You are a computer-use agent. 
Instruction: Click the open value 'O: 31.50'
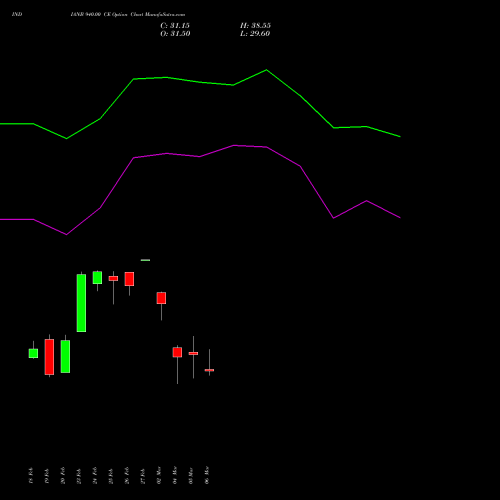pos(175,34)
